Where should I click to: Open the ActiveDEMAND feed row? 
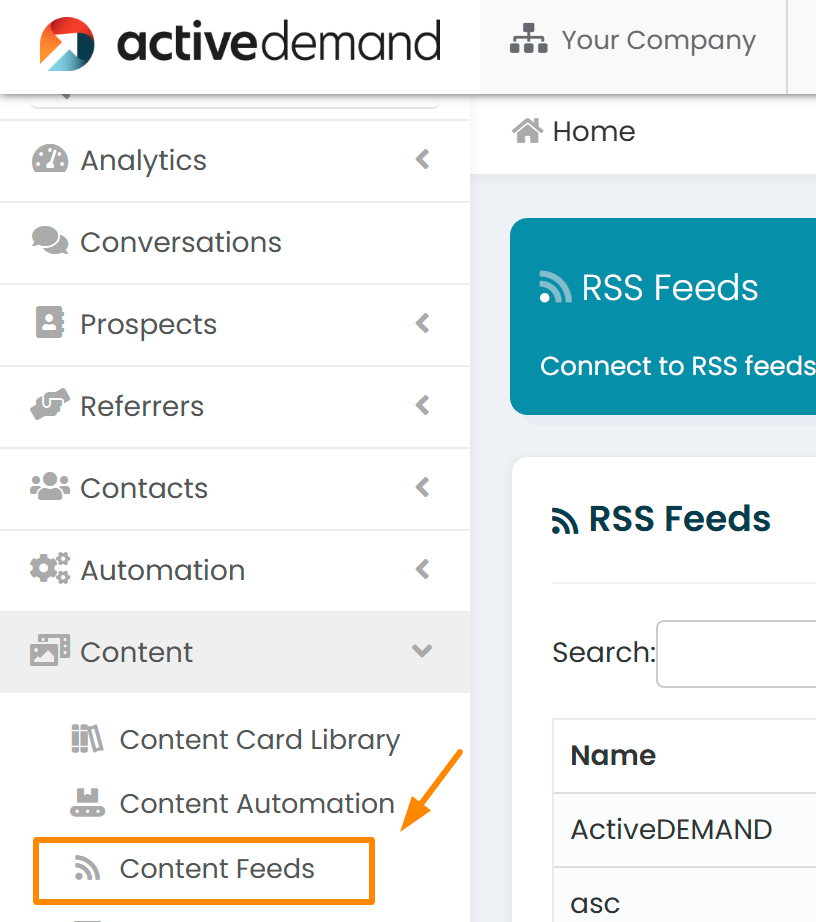pyautogui.click(x=684, y=830)
